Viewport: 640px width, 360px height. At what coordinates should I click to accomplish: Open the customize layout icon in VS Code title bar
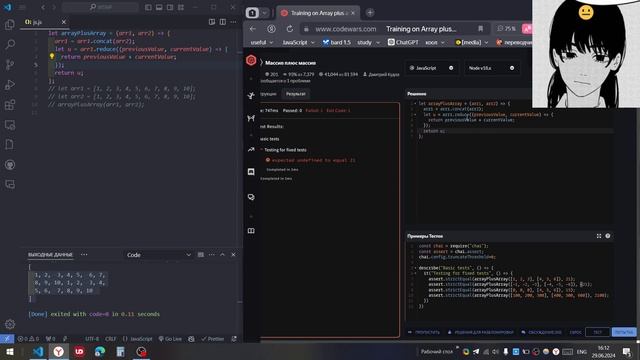point(181,7)
